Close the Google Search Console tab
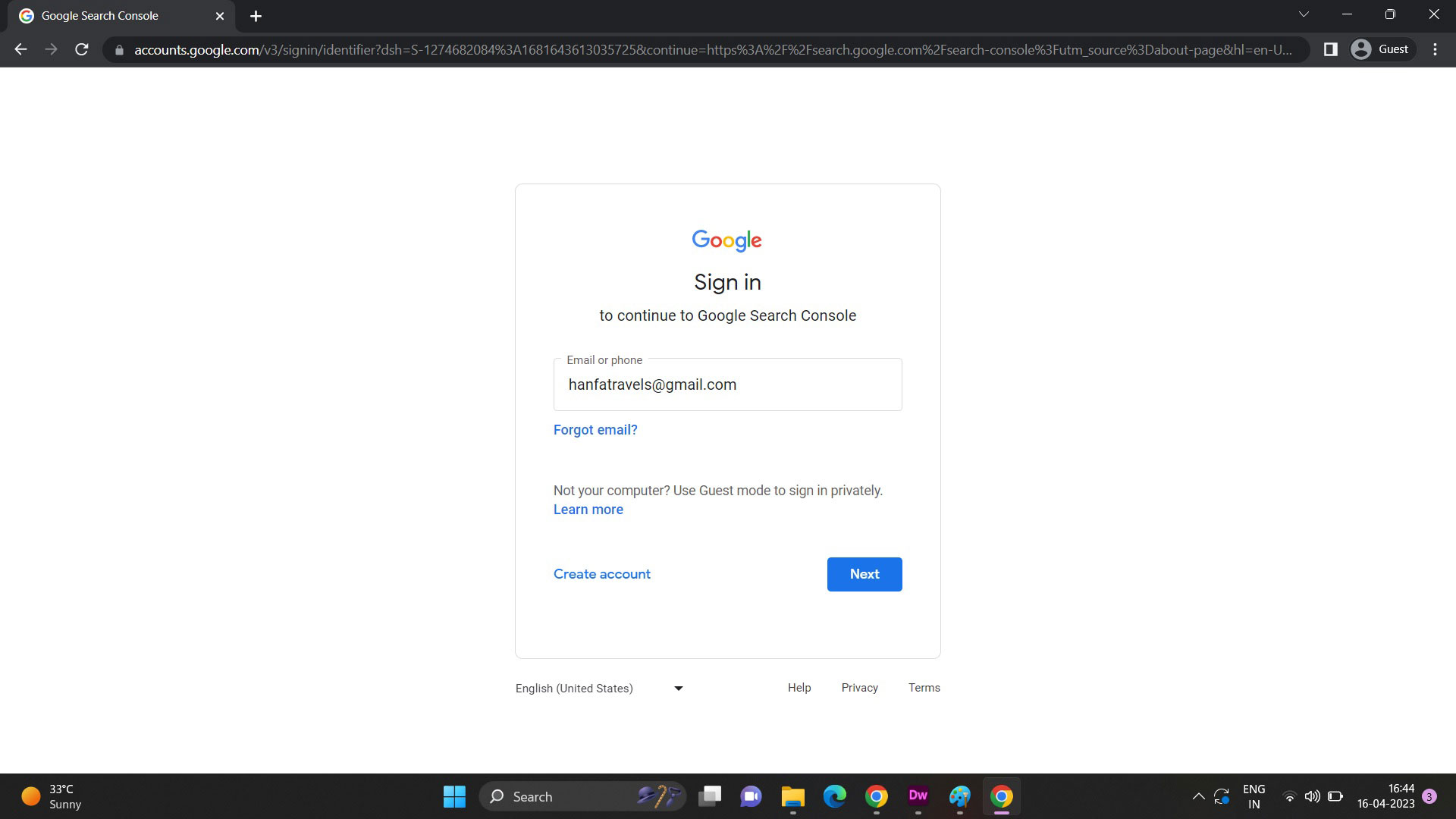Viewport: 1456px width, 819px height. (x=220, y=16)
